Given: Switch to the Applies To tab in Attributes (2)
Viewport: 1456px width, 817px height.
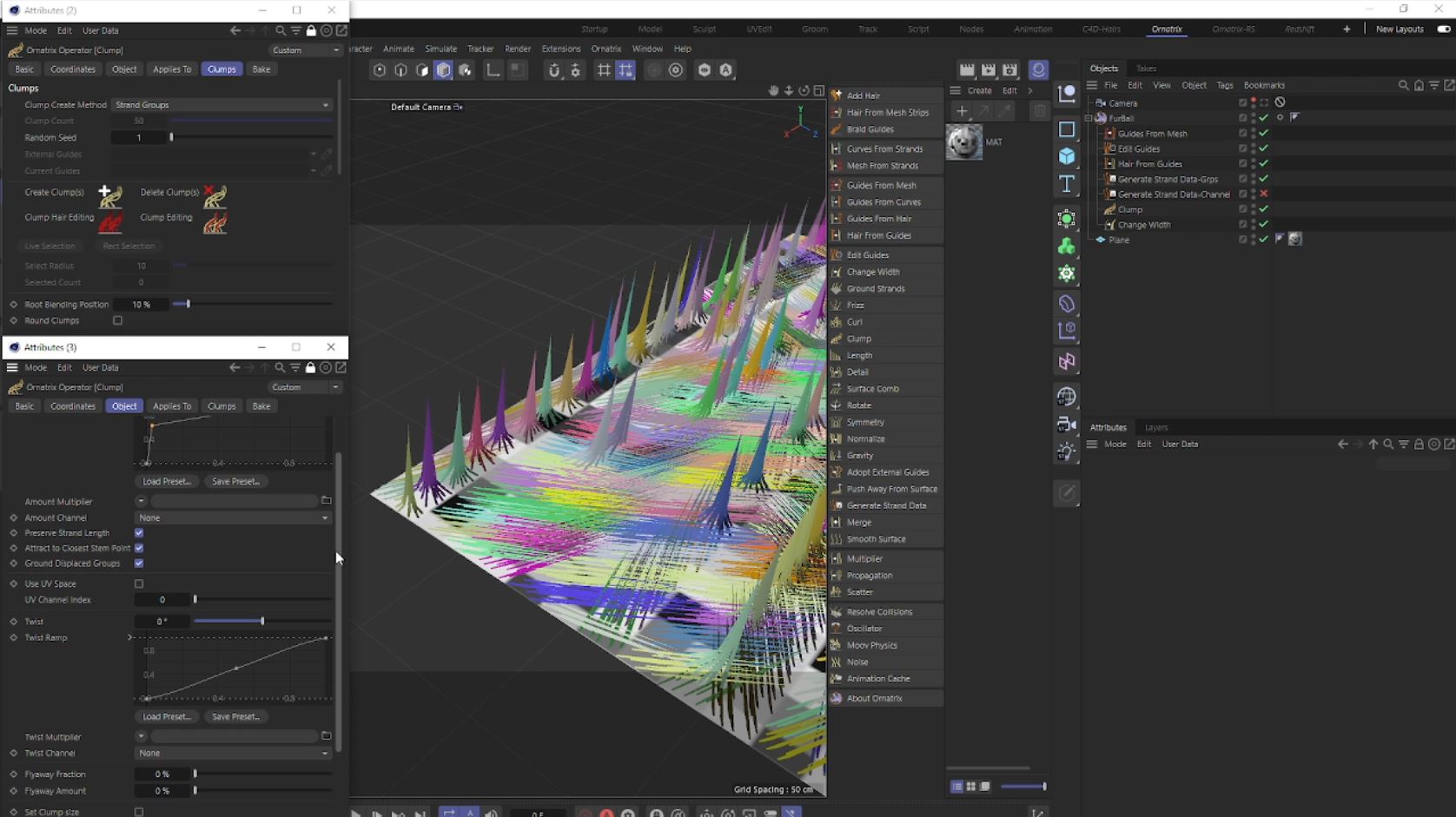Looking at the screenshot, I should 172,69.
